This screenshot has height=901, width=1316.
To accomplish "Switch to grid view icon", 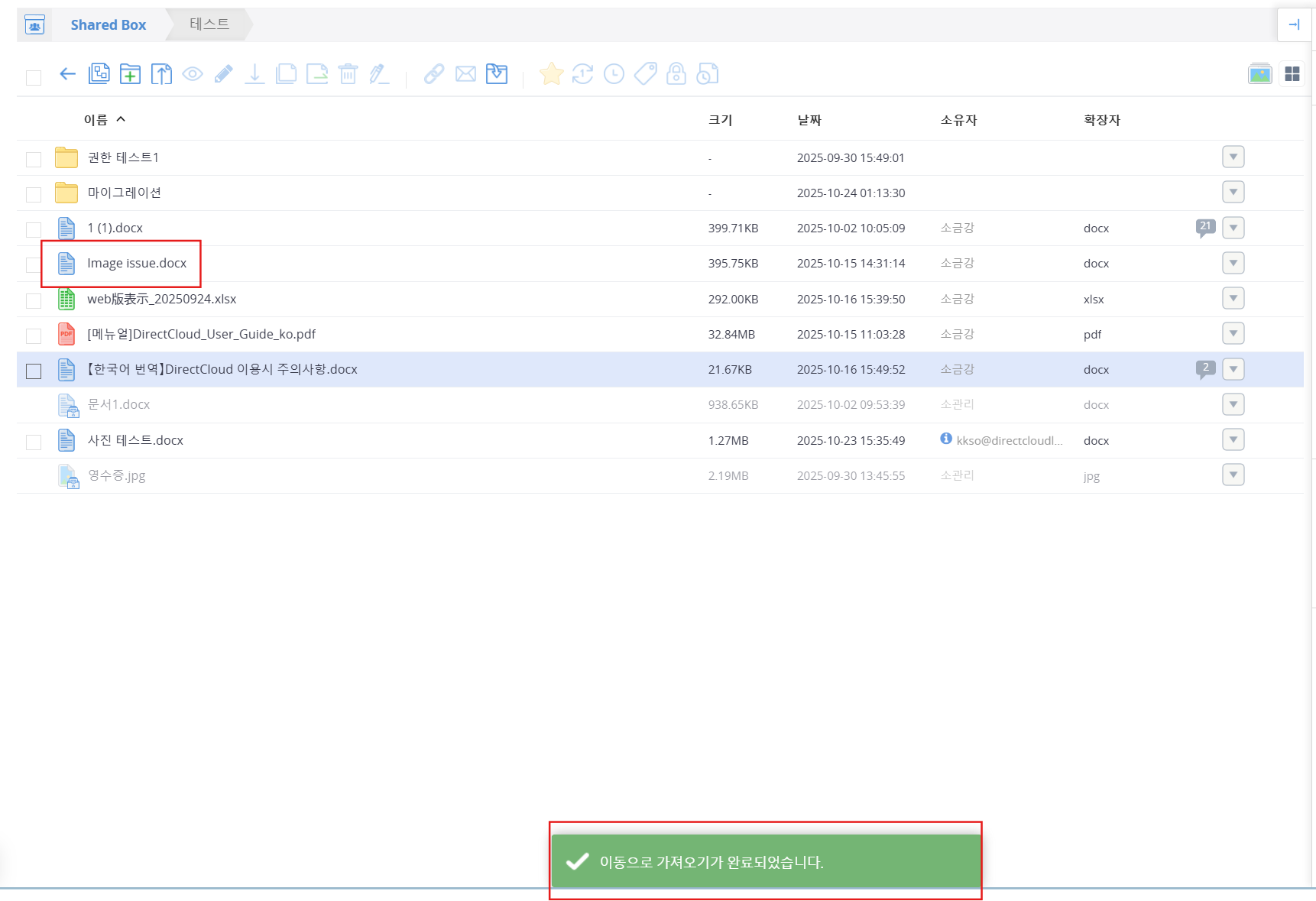I will [x=1292, y=74].
